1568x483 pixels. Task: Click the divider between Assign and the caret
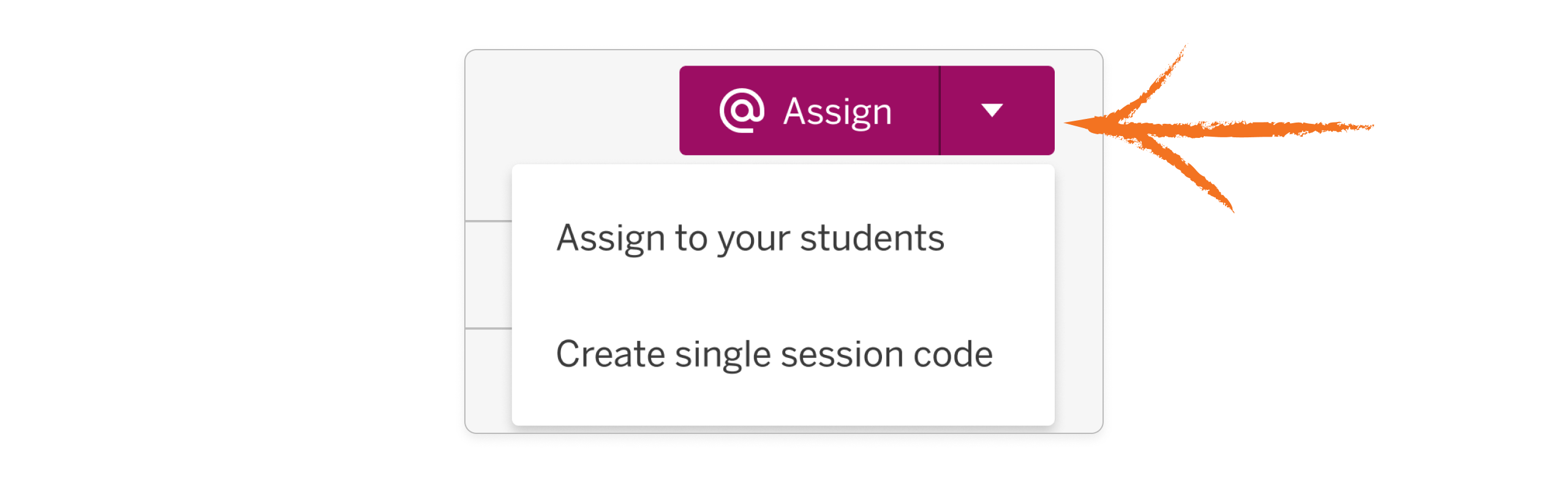pos(940,110)
